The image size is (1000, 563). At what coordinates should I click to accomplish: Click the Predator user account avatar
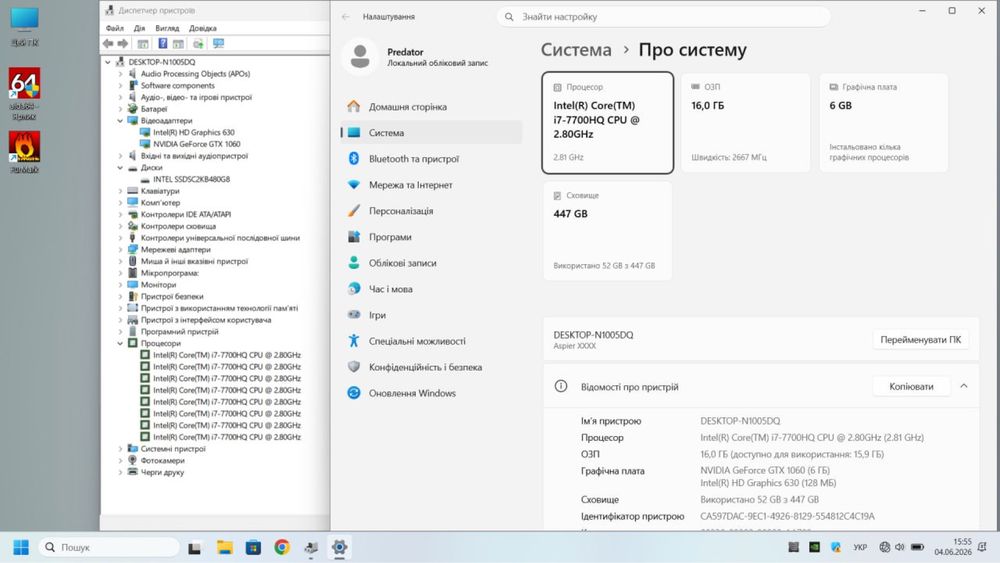(x=360, y=56)
